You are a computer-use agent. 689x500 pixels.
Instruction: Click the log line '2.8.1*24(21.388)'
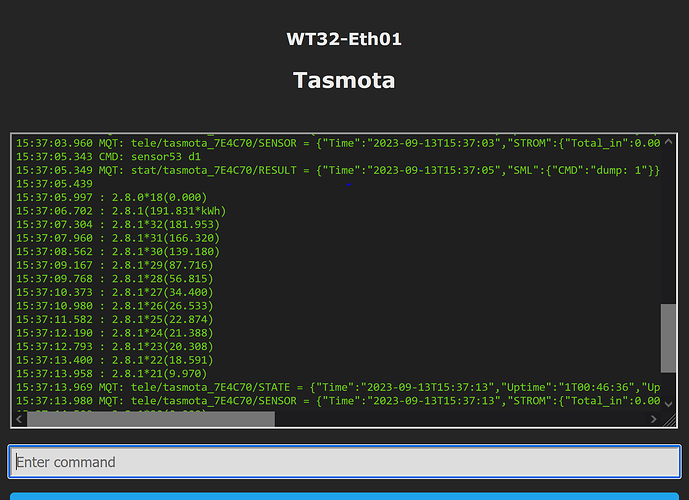point(115,333)
